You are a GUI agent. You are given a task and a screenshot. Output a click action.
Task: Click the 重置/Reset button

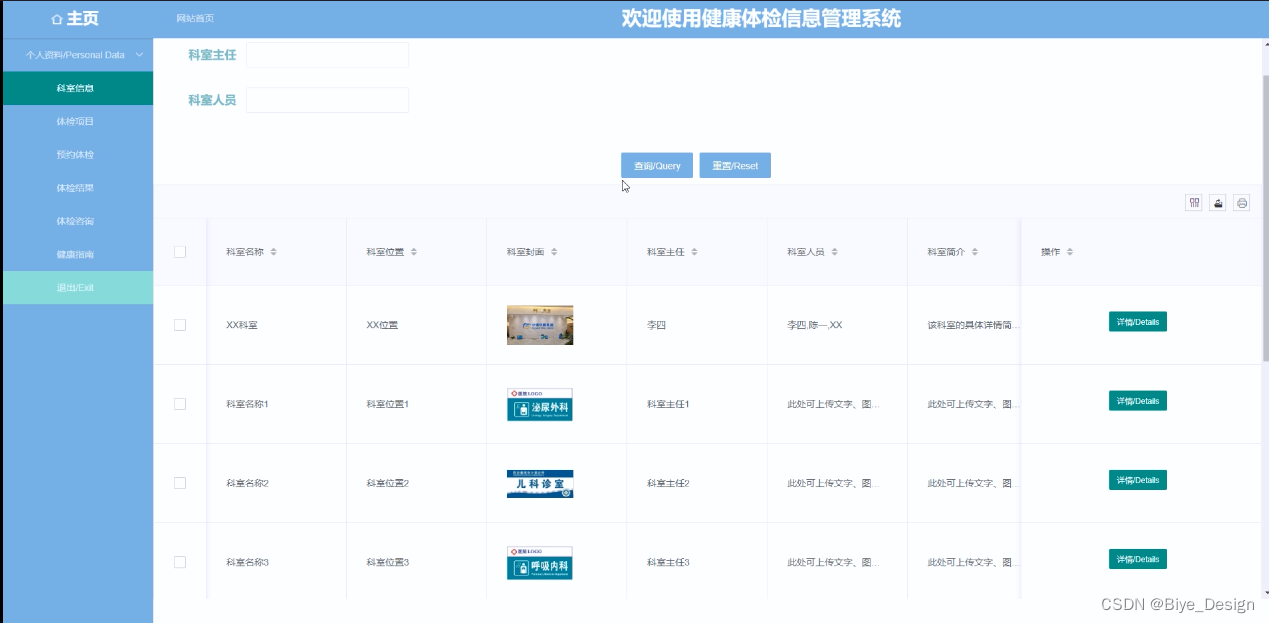[x=735, y=166]
